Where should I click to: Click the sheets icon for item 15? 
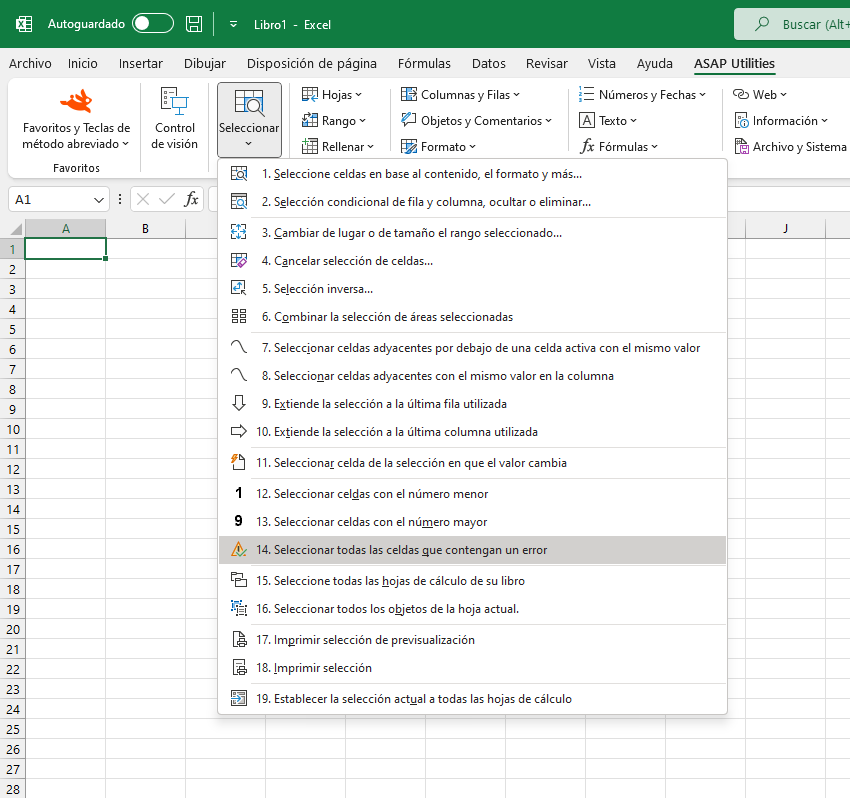[x=239, y=580]
